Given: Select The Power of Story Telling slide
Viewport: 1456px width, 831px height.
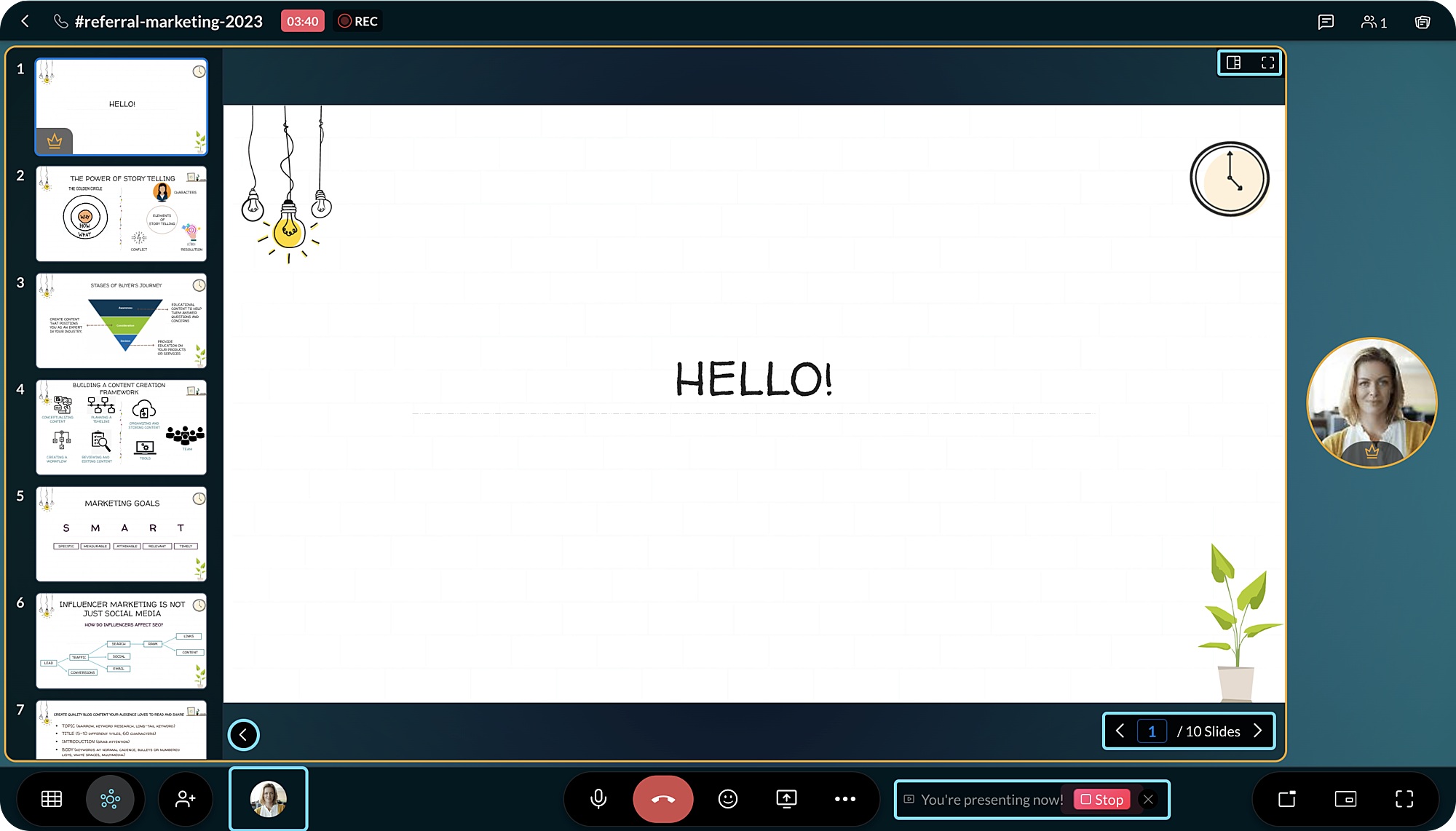Looking at the screenshot, I should (x=122, y=214).
